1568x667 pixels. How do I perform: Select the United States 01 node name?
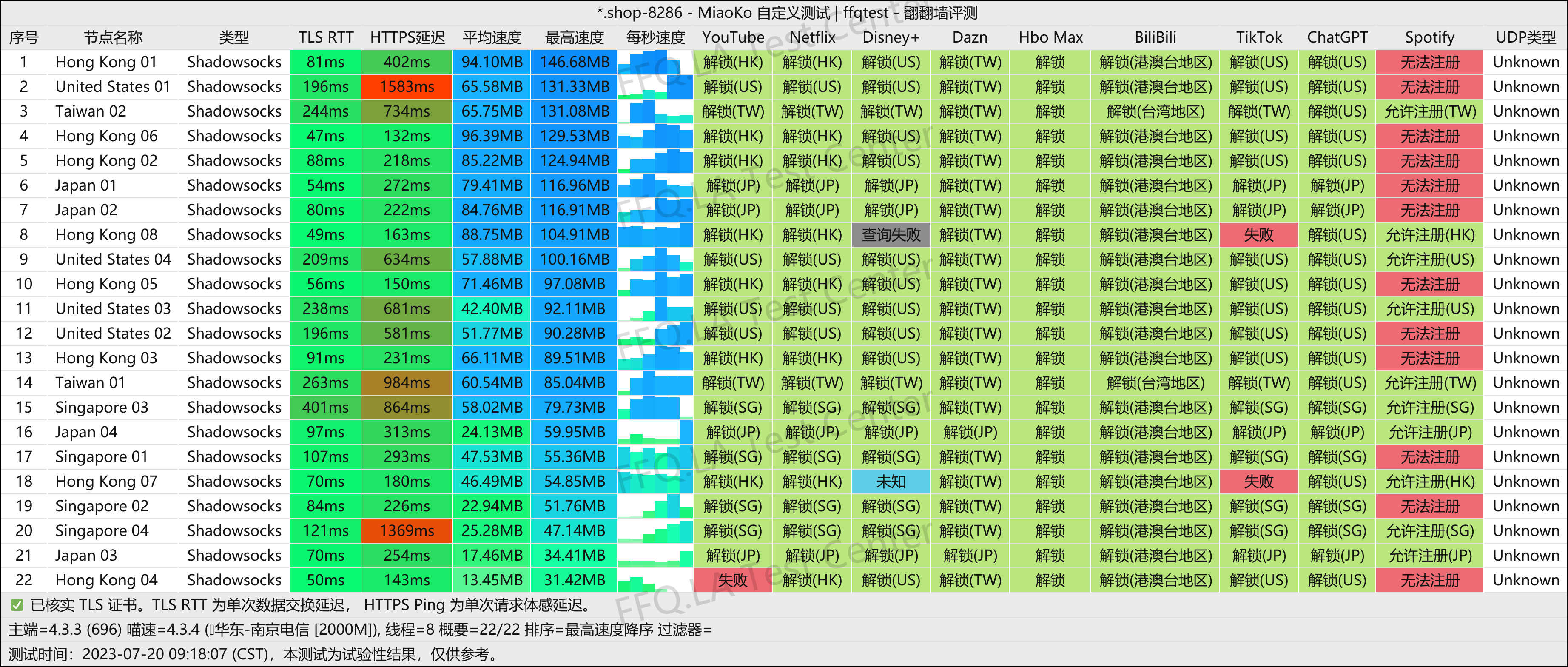pos(113,86)
